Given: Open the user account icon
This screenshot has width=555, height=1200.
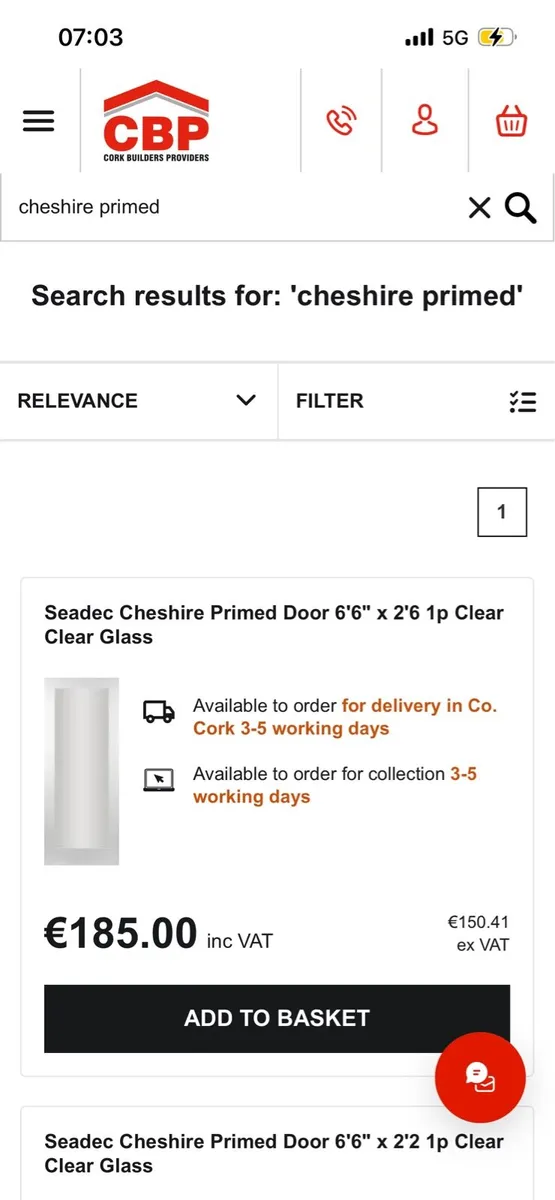Looking at the screenshot, I should point(425,120).
